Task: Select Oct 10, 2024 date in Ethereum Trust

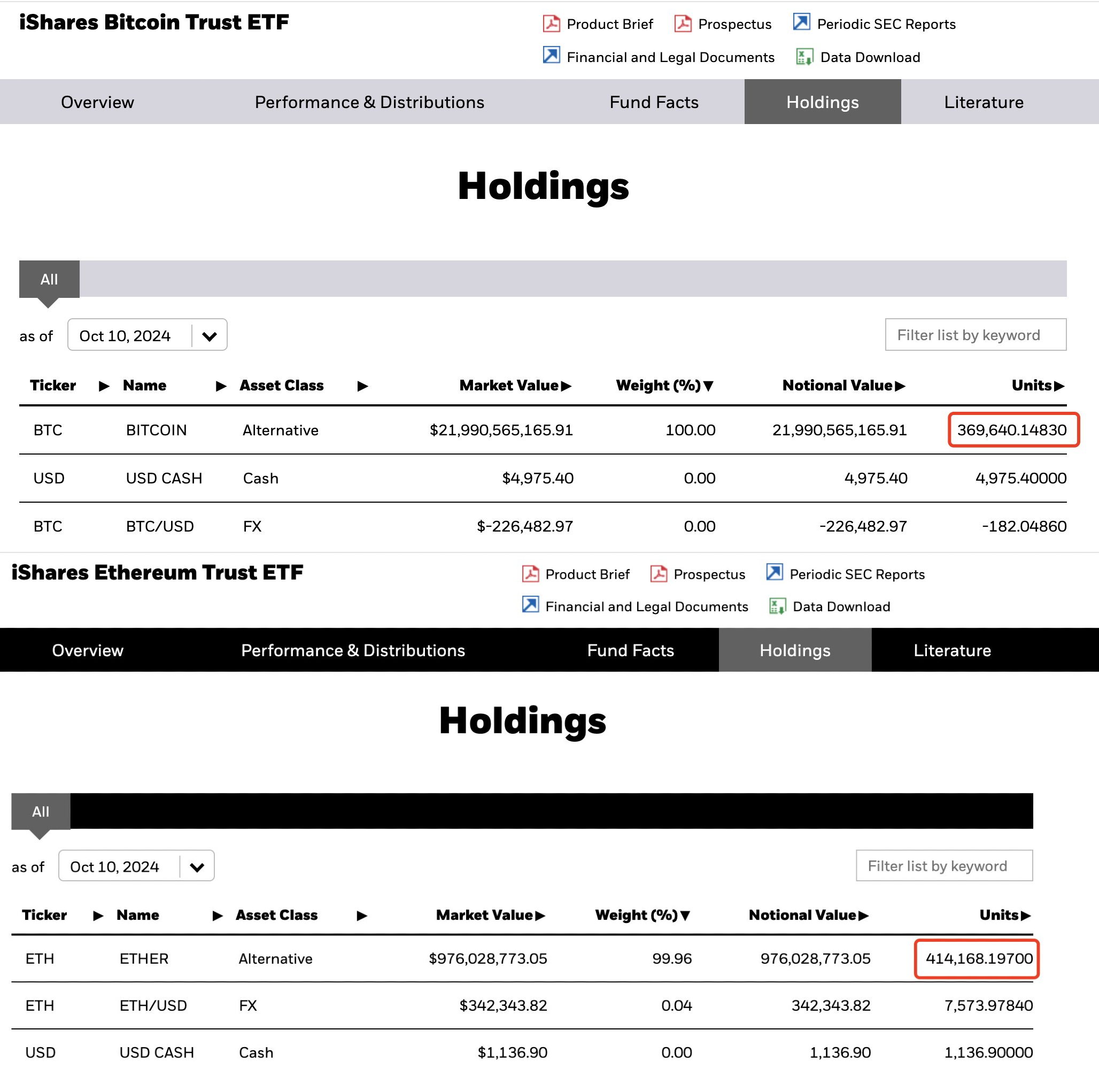Action: pos(114,867)
